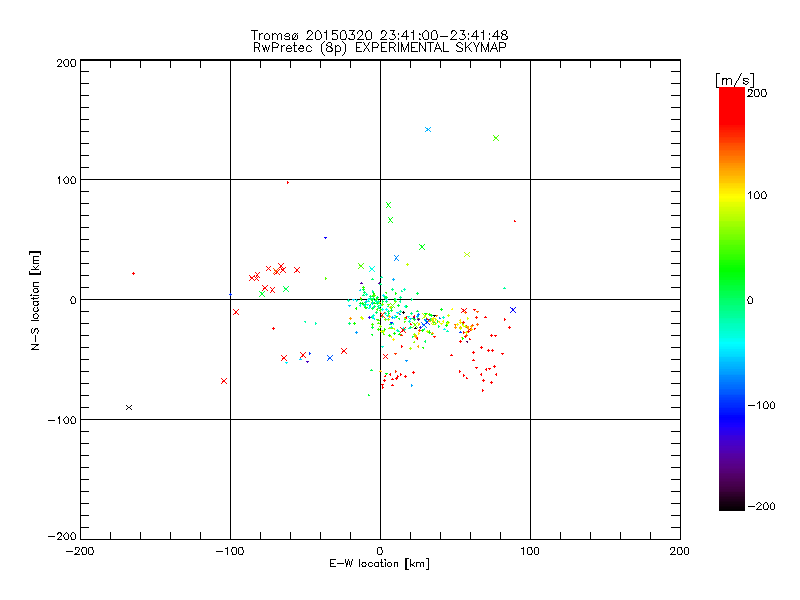
Task: Select the black X marker at lower left
Action: 129,407
